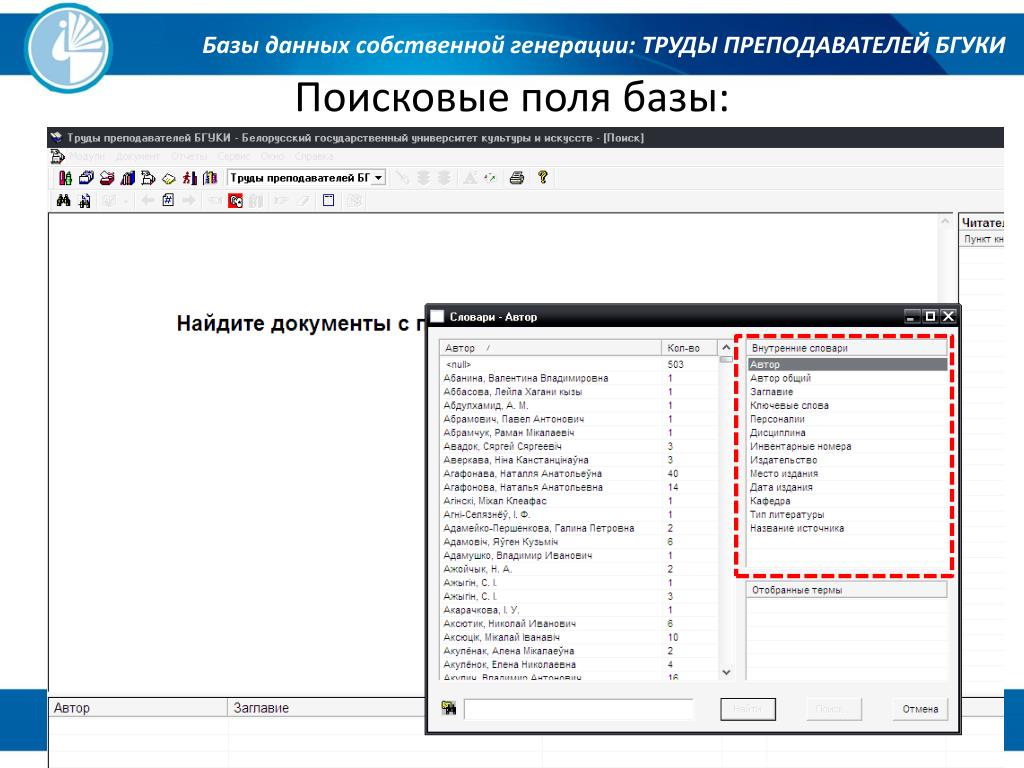Click the binoculars with document icon
1024x768 pixels.
pyautogui.click(x=85, y=201)
